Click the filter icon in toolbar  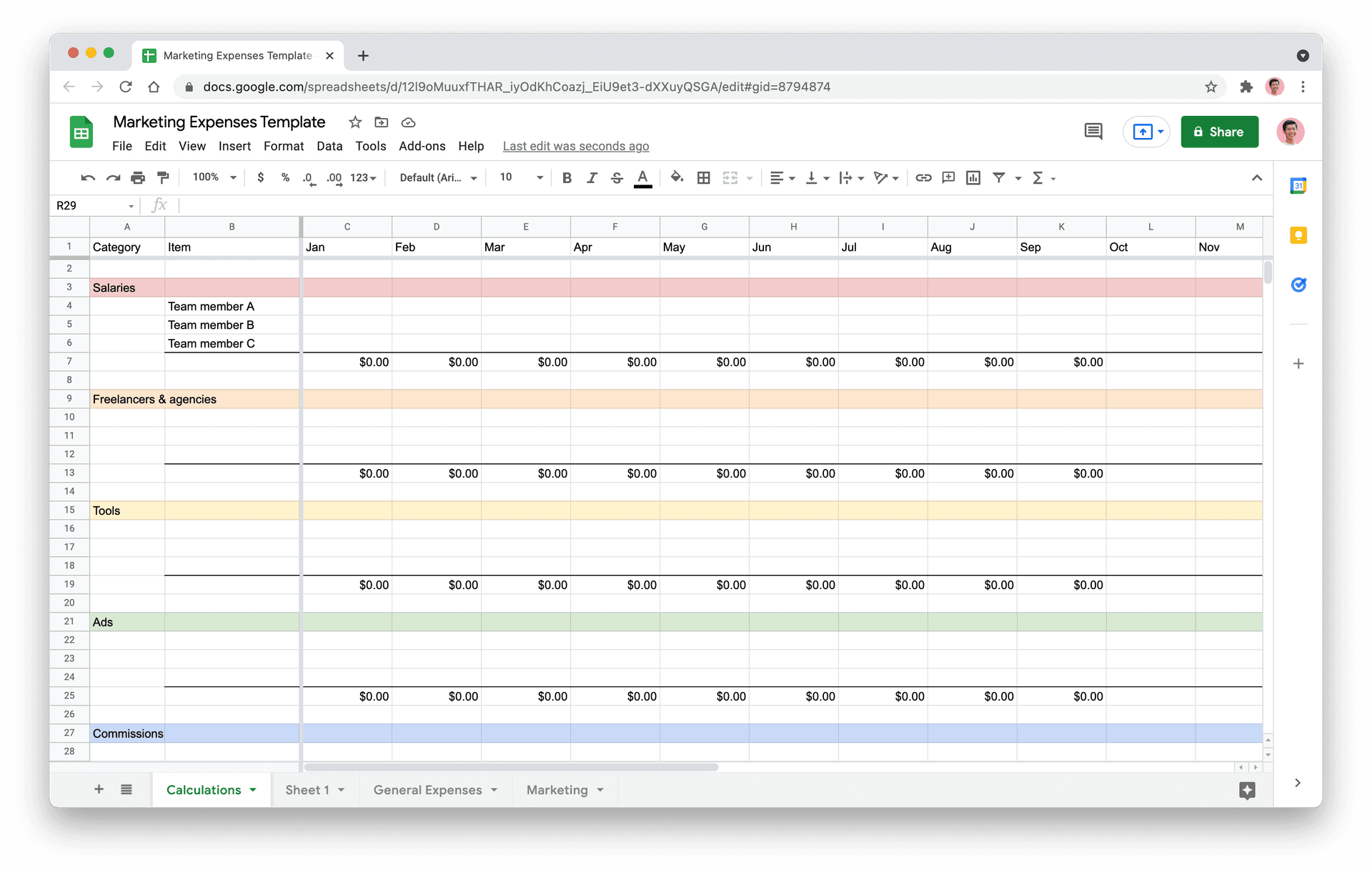pos(999,178)
